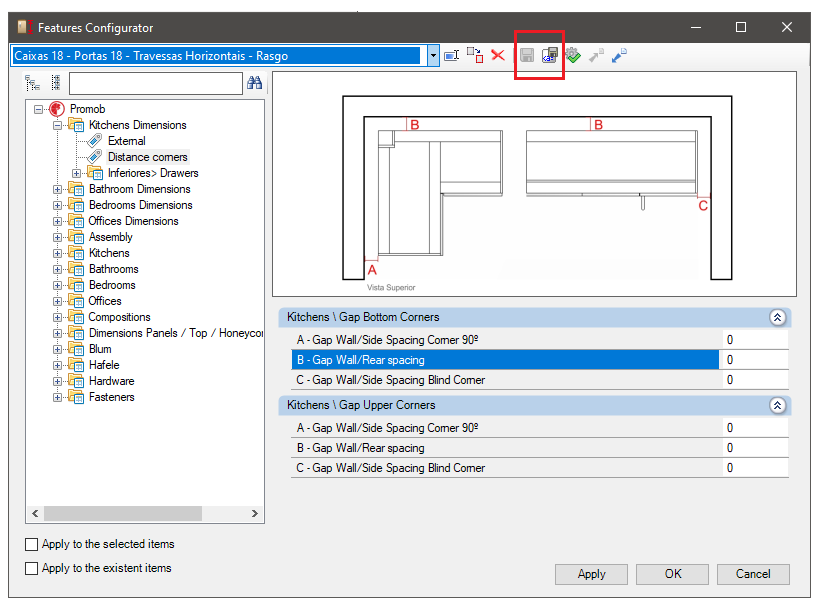
Task: Expand the Bathroom Dimensions tree folder
Action: click(x=57, y=189)
